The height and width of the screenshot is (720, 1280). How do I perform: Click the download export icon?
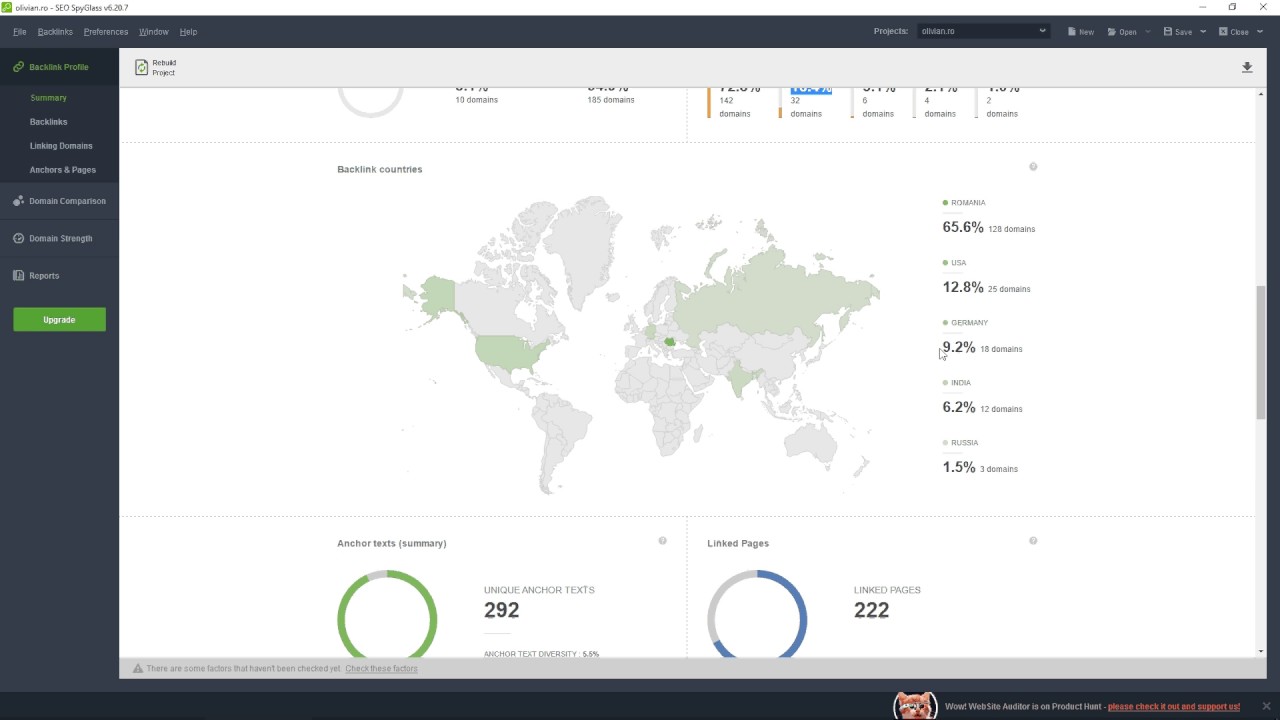(1247, 67)
